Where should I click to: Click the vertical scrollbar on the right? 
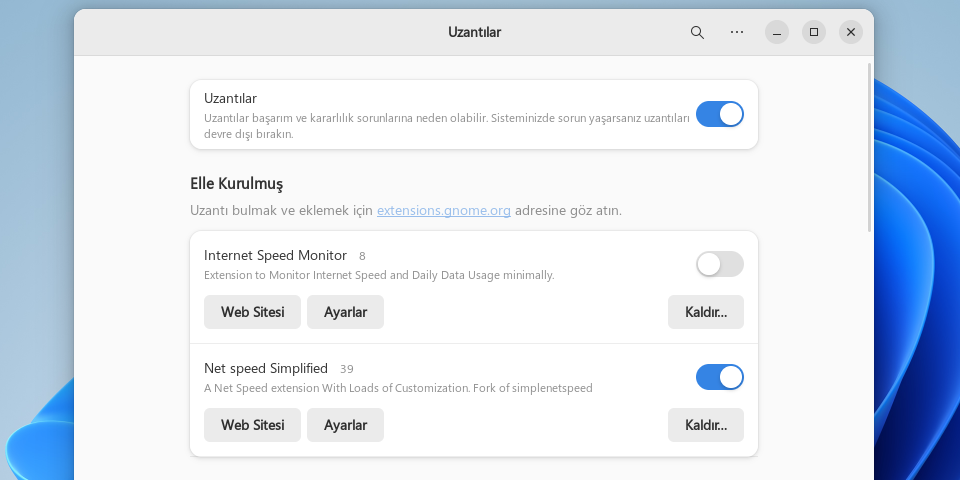coord(870,147)
